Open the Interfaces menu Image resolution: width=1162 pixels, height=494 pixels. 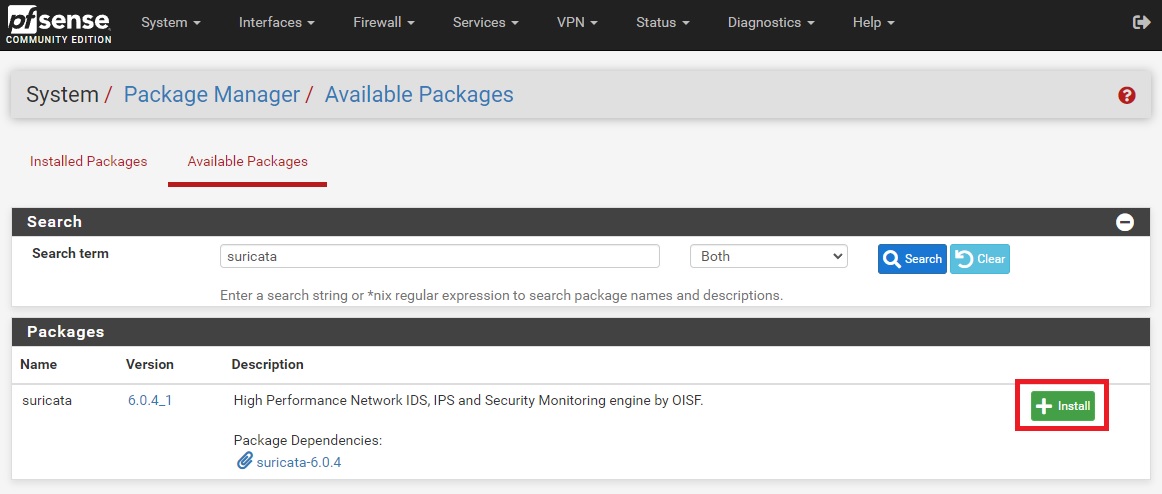click(276, 22)
